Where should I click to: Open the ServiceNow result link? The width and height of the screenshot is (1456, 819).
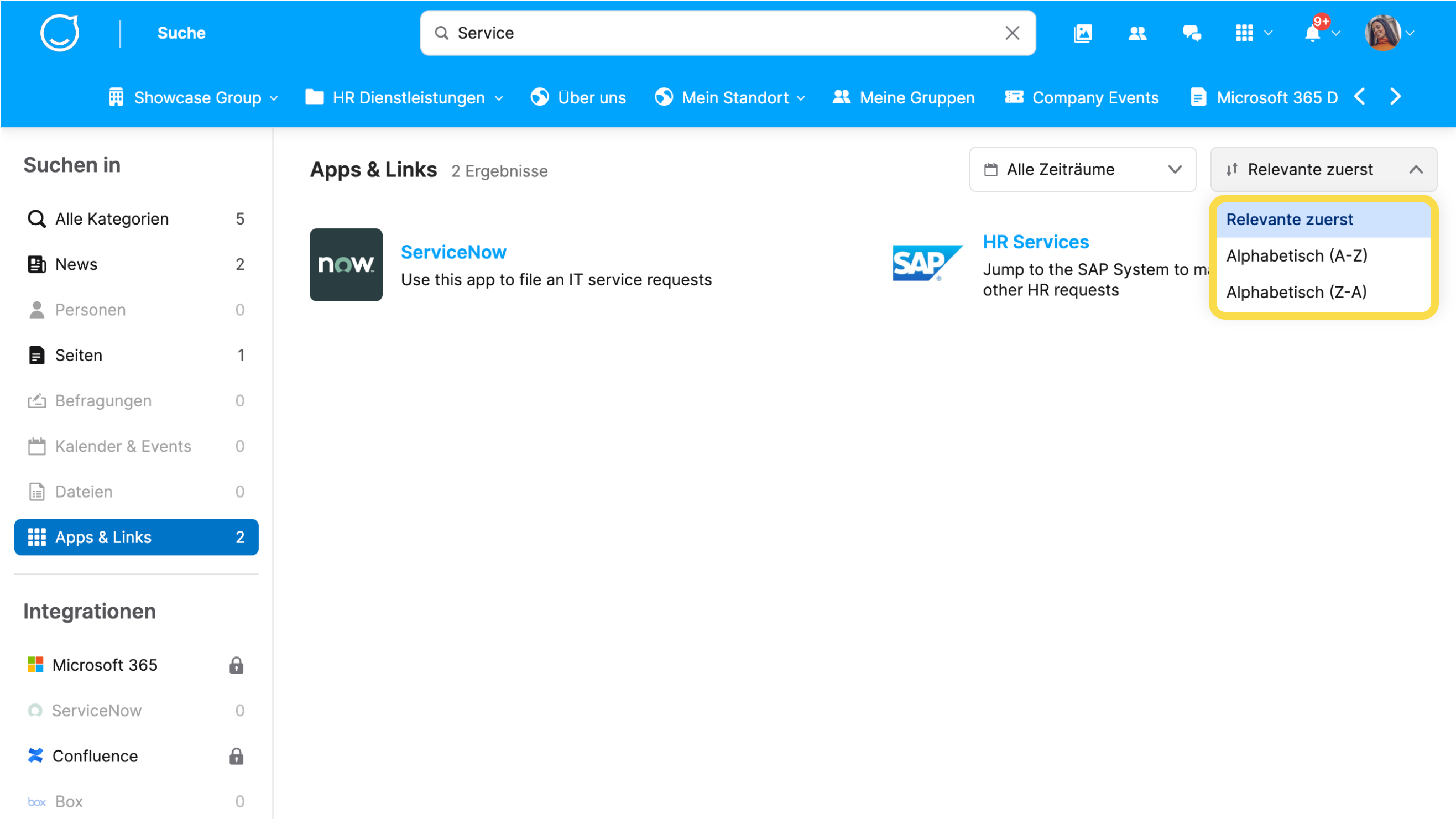(453, 252)
